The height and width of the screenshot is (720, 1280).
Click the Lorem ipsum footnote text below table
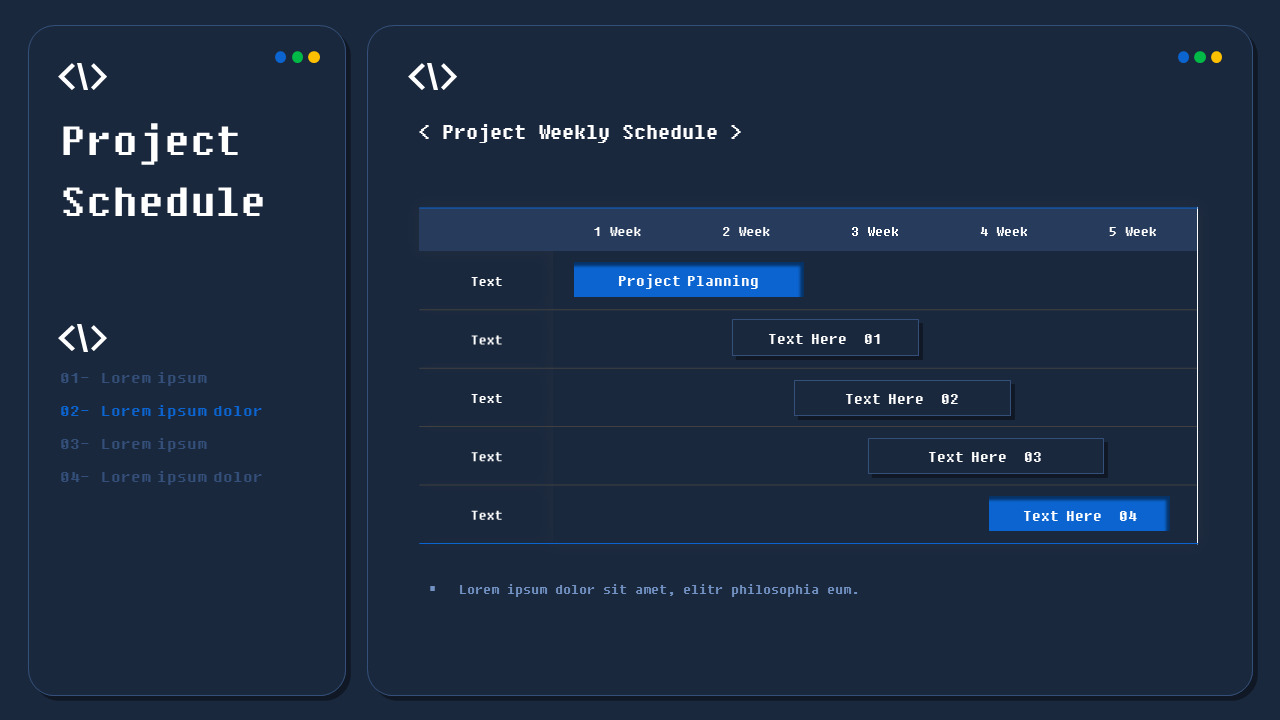click(658, 590)
